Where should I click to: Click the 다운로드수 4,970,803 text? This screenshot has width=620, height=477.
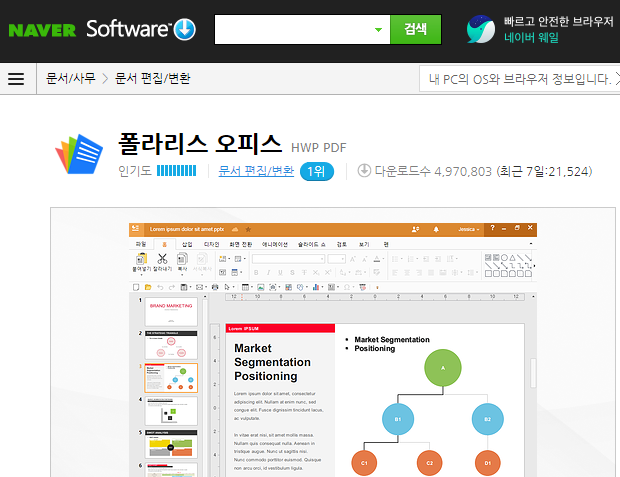pos(433,171)
